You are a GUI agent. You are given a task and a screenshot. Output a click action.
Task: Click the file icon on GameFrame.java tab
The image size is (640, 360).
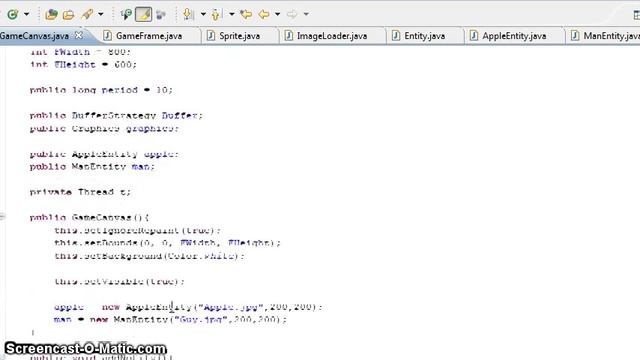107,36
